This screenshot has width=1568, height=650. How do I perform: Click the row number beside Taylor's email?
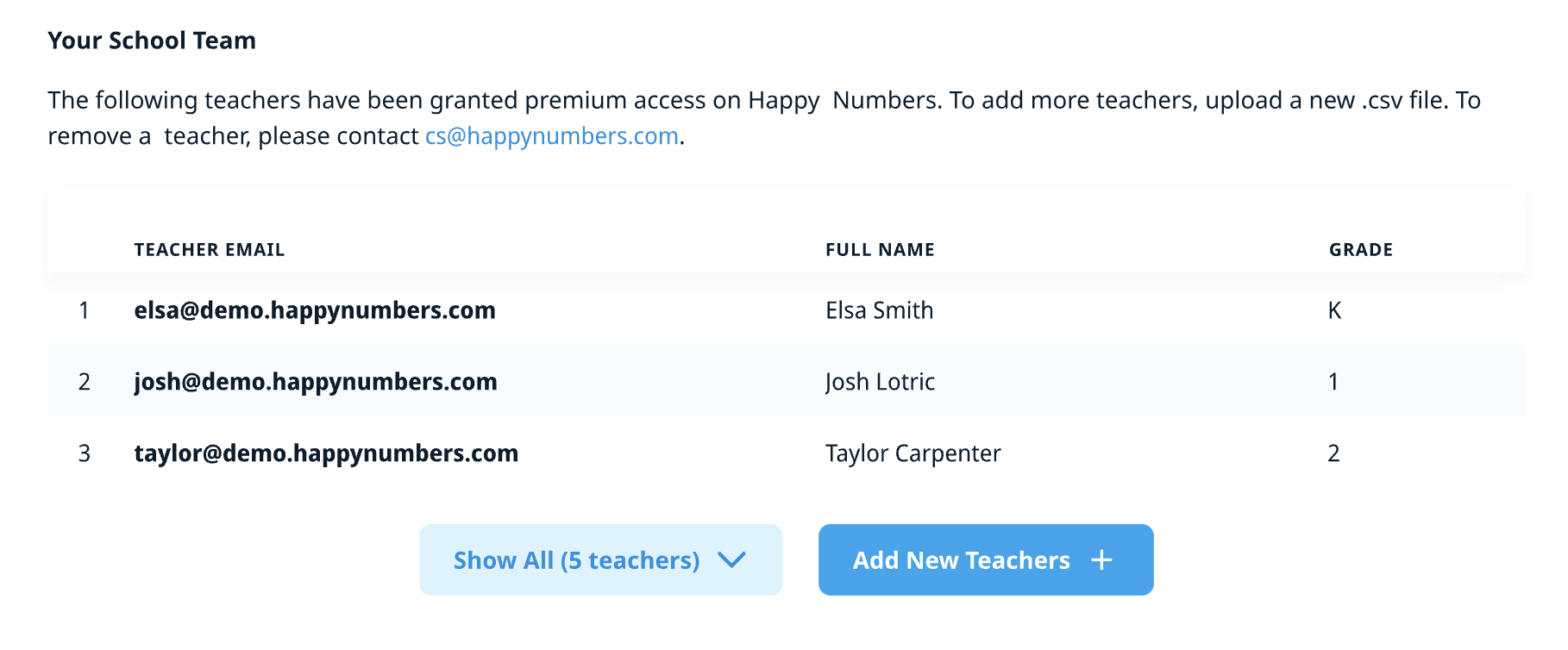(84, 453)
